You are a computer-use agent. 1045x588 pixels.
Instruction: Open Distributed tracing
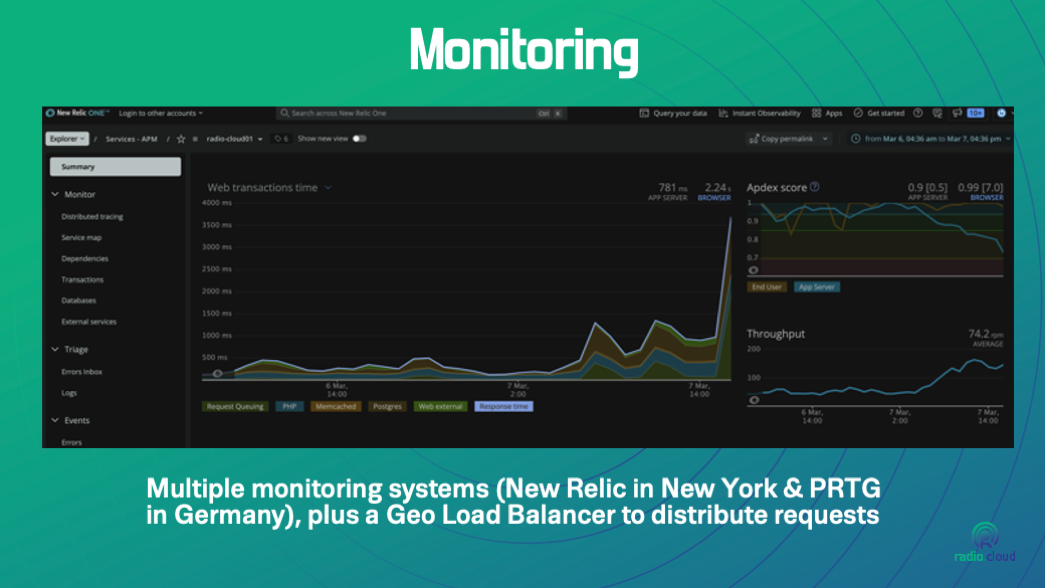92,217
